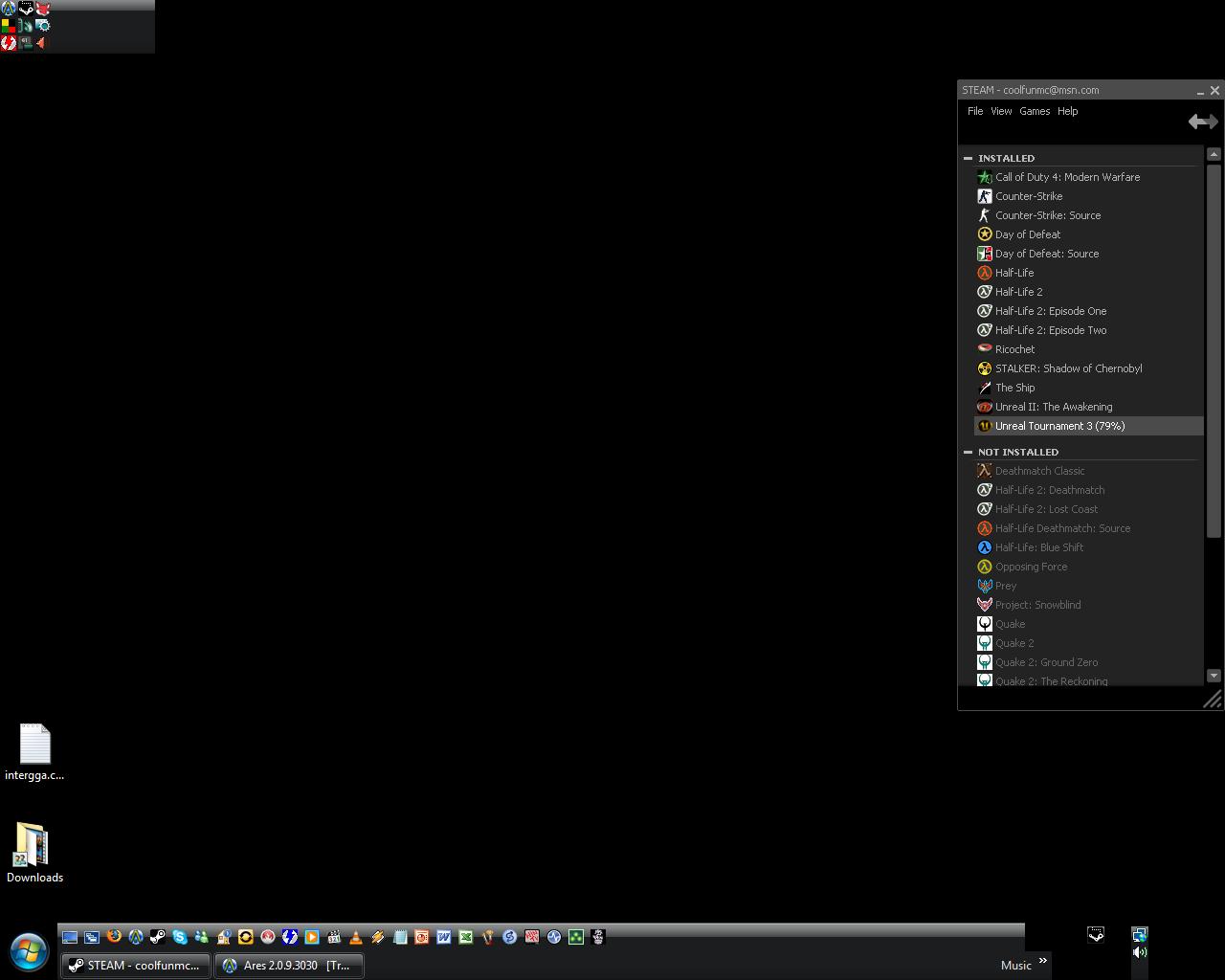The height and width of the screenshot is (980, 1225).
Task: Select the Counter-Strike game icon
Action: [x=984, y=196]
